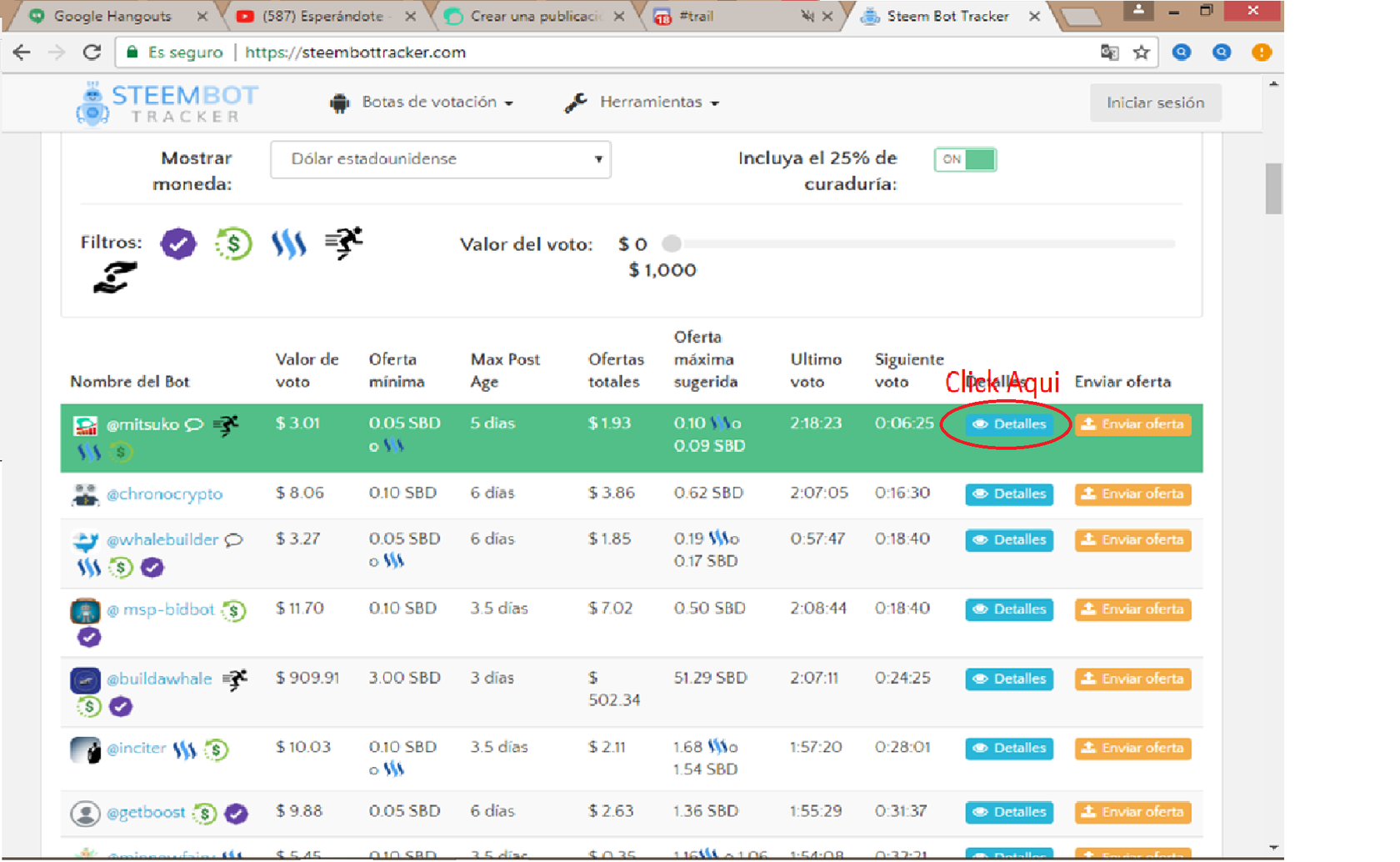Click the comment bubble icon beside @mitsuko
This screenshot has width=1400, height=862.
(194, 425)
